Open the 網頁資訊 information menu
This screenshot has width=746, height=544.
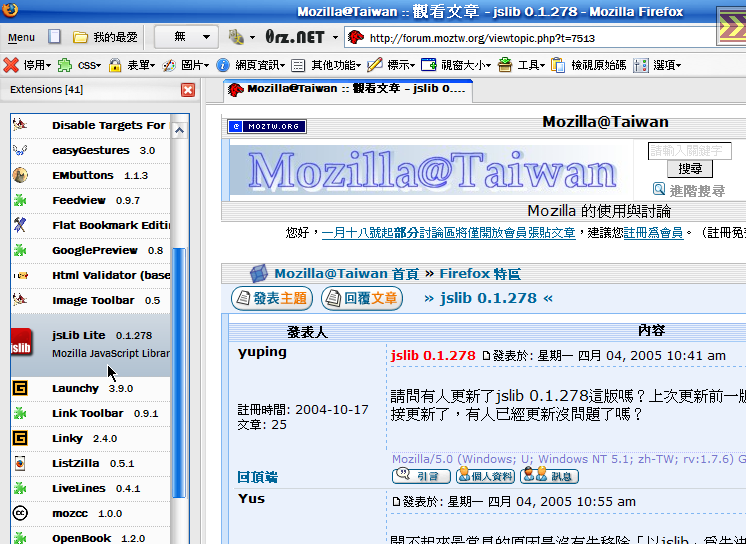260,65
